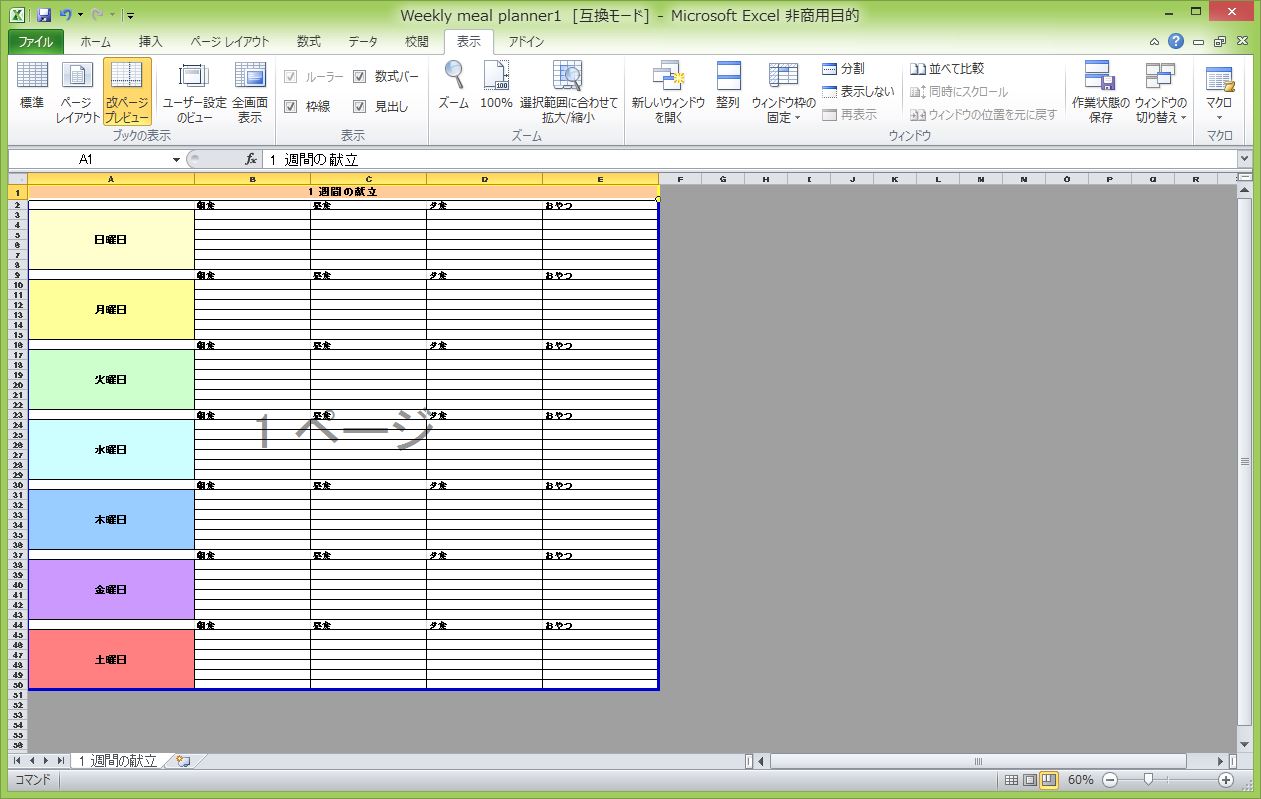Select the ページレイアウト view icon

77,88
